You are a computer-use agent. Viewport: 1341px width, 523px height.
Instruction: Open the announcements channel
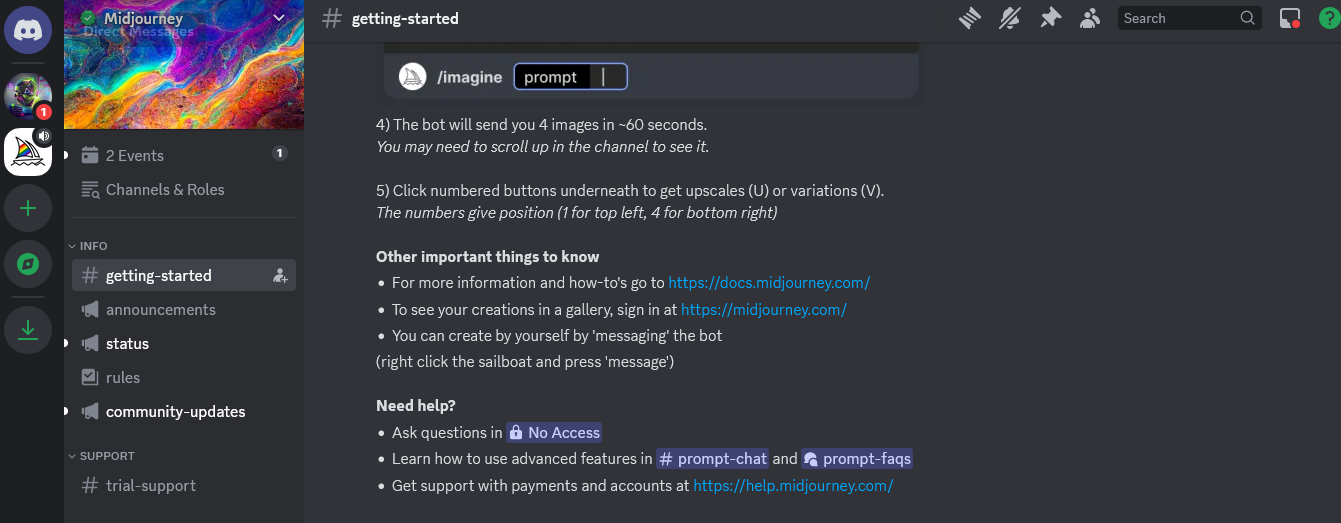pyautogui.click(x=160, y=310)
